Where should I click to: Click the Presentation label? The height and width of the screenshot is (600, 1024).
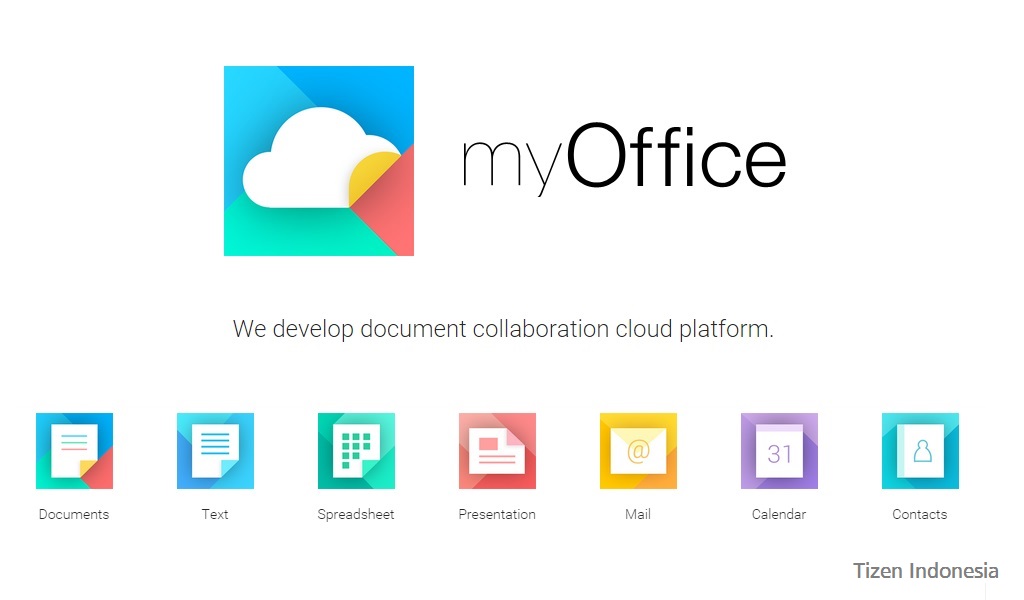[497, 514]
